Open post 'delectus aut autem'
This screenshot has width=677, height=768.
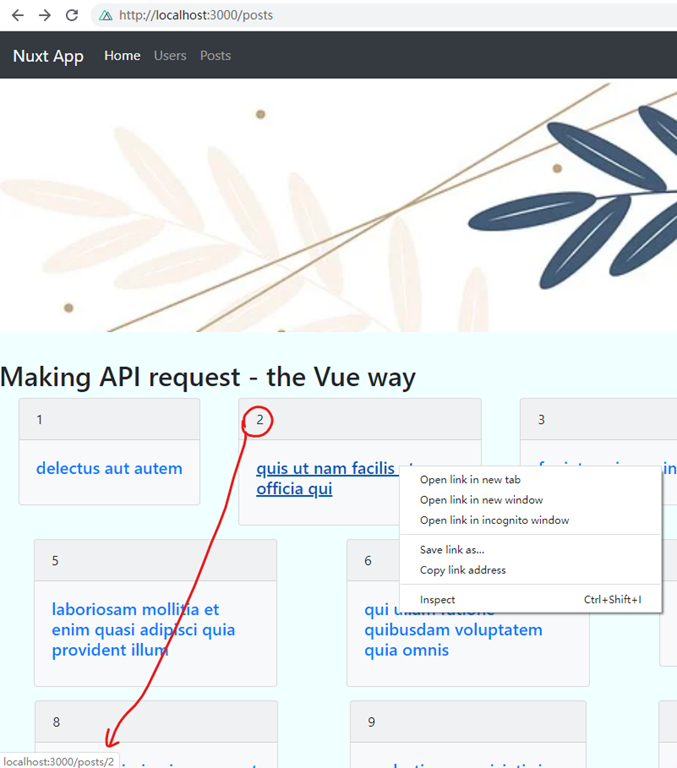pos(109,468)
